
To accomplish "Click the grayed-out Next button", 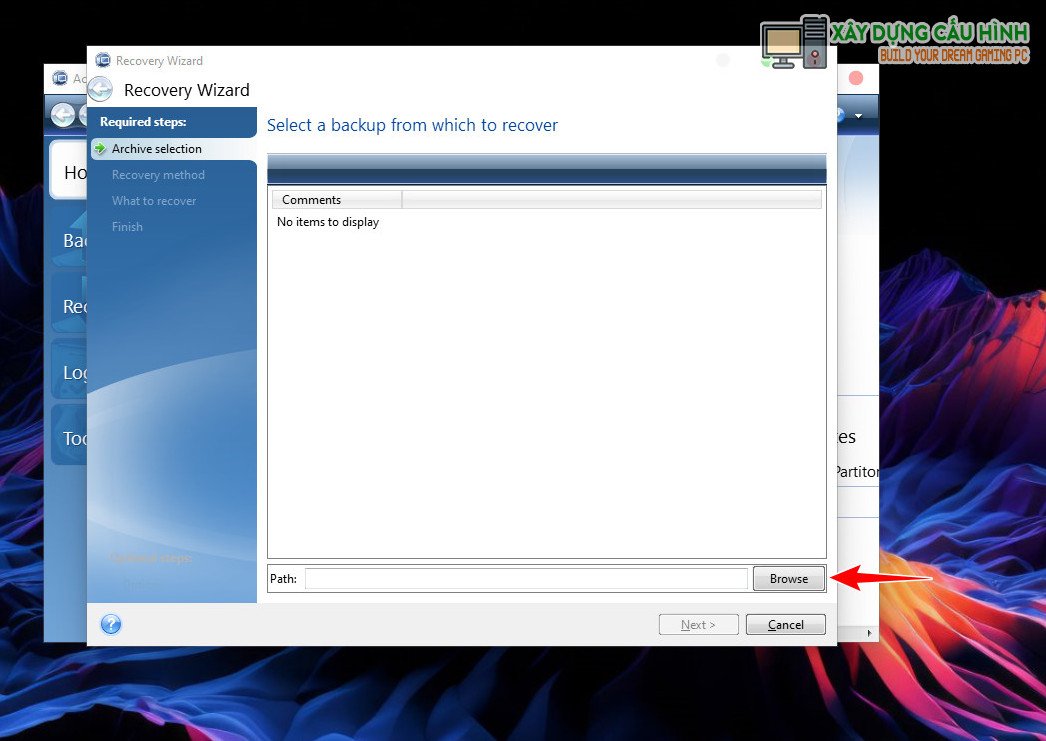I will (698, 625).
